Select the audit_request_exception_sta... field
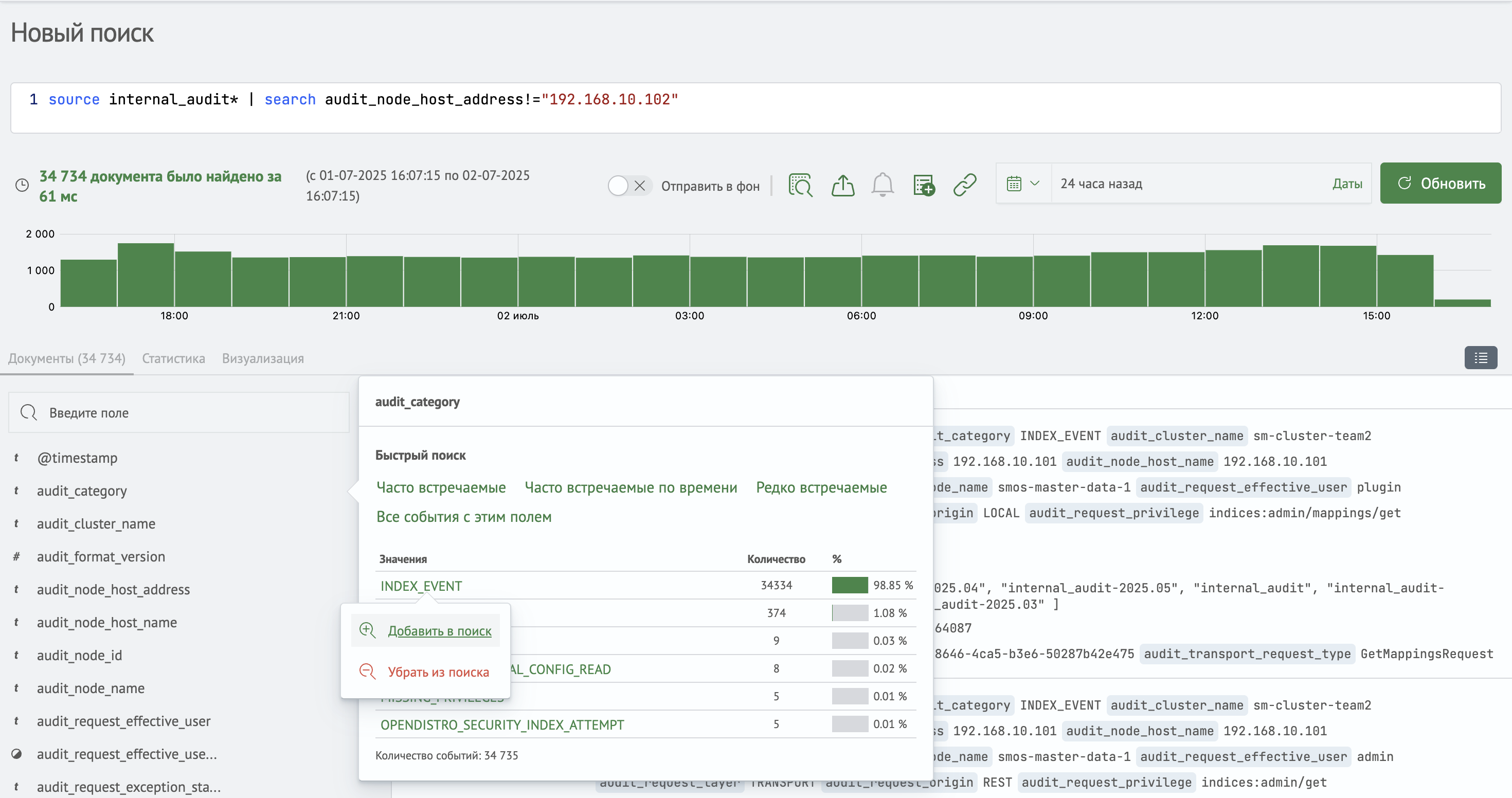The image size is (1512, 798). point(129,786)
